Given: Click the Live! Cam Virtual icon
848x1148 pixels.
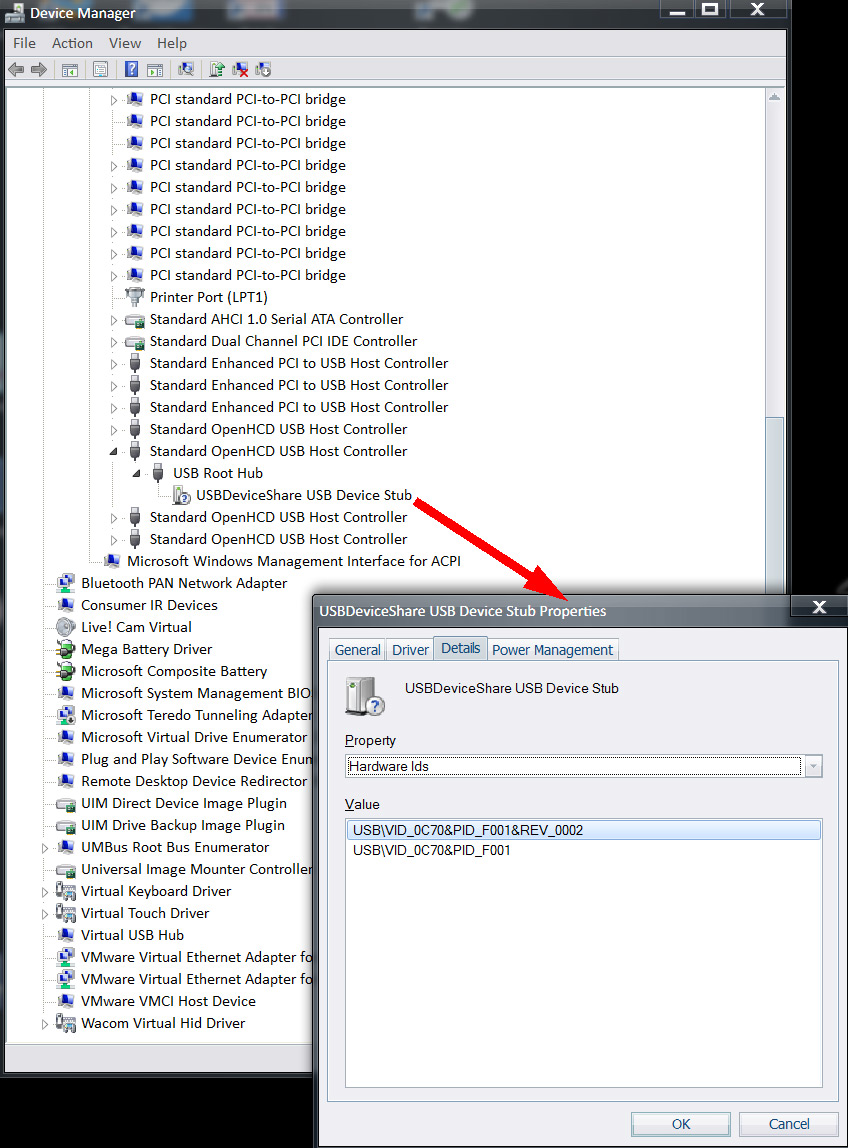Looking at the screenshot, I should (x=65, y=627).
